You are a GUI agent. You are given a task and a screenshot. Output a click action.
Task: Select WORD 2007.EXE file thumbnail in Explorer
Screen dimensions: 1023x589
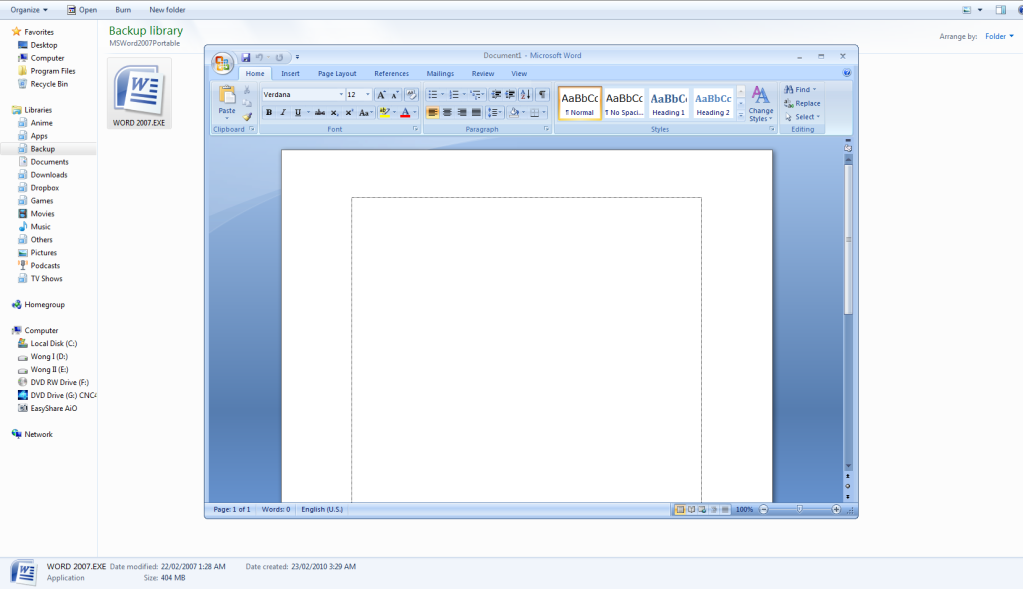[139, 93]
